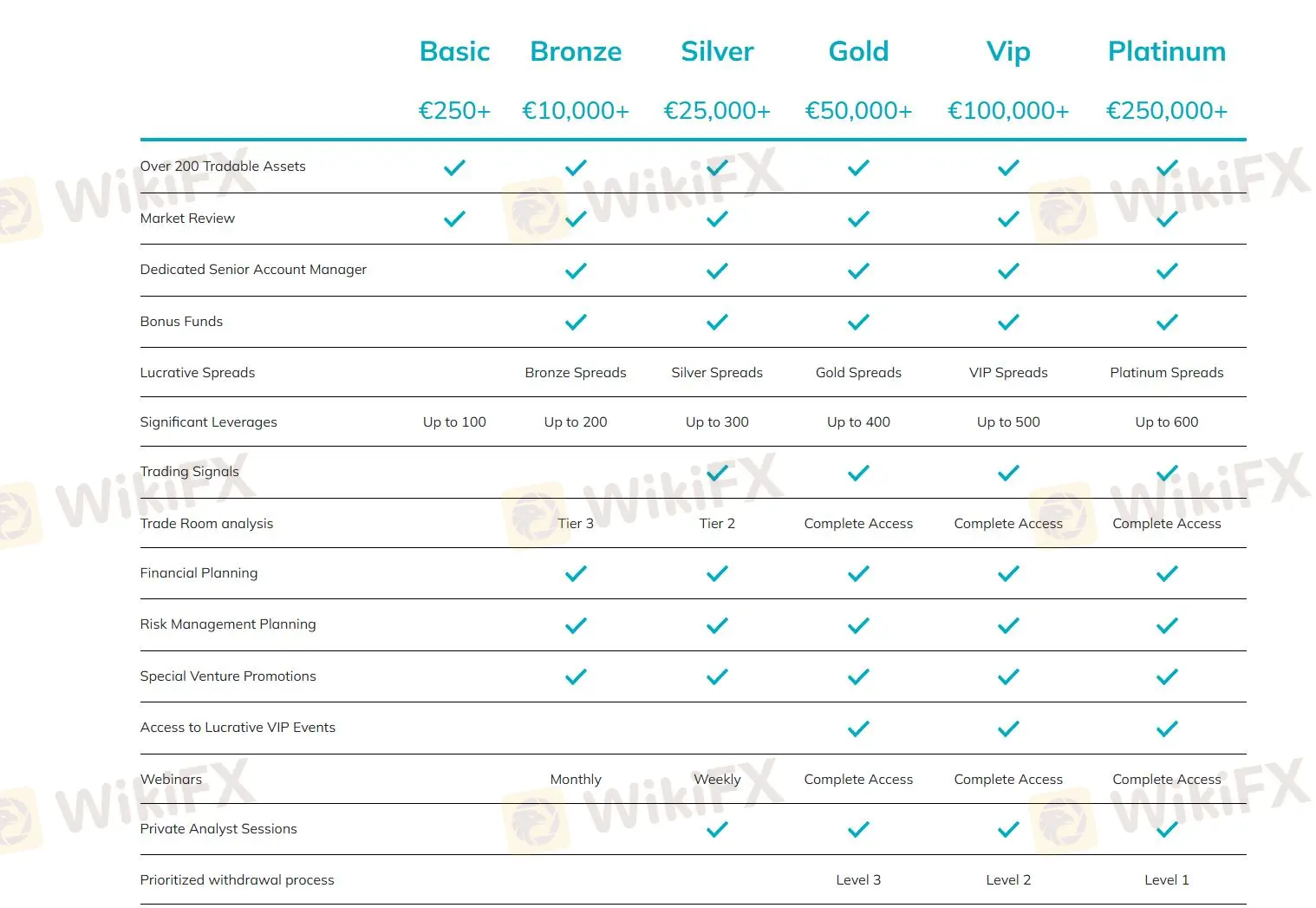Click the Platinum checkmark for Private Analyst Sessions

point(1167,830)
